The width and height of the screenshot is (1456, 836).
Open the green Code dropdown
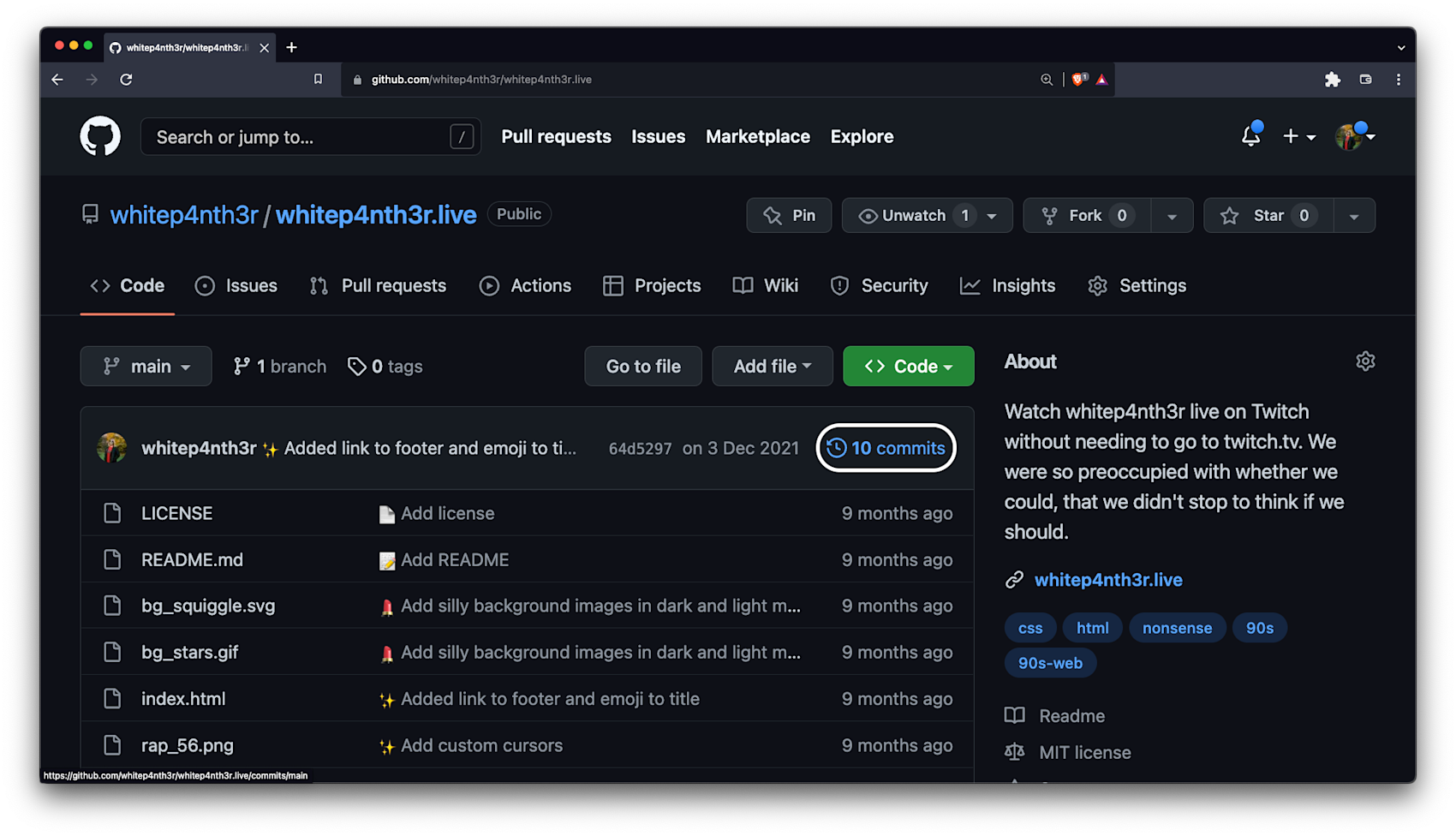click(908, 366)
